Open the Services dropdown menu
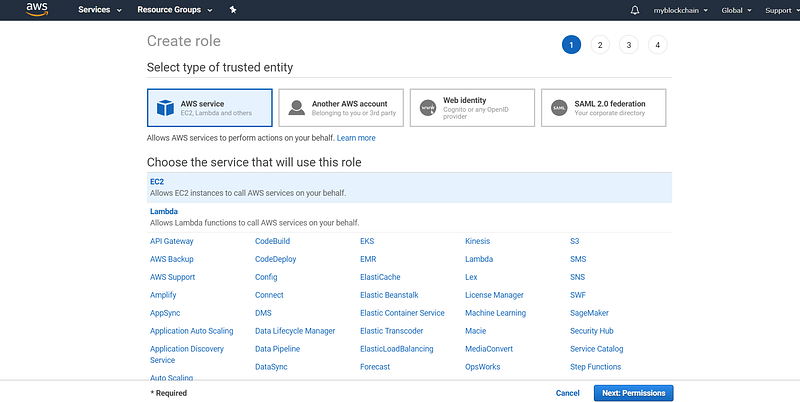 pos(100,10)
